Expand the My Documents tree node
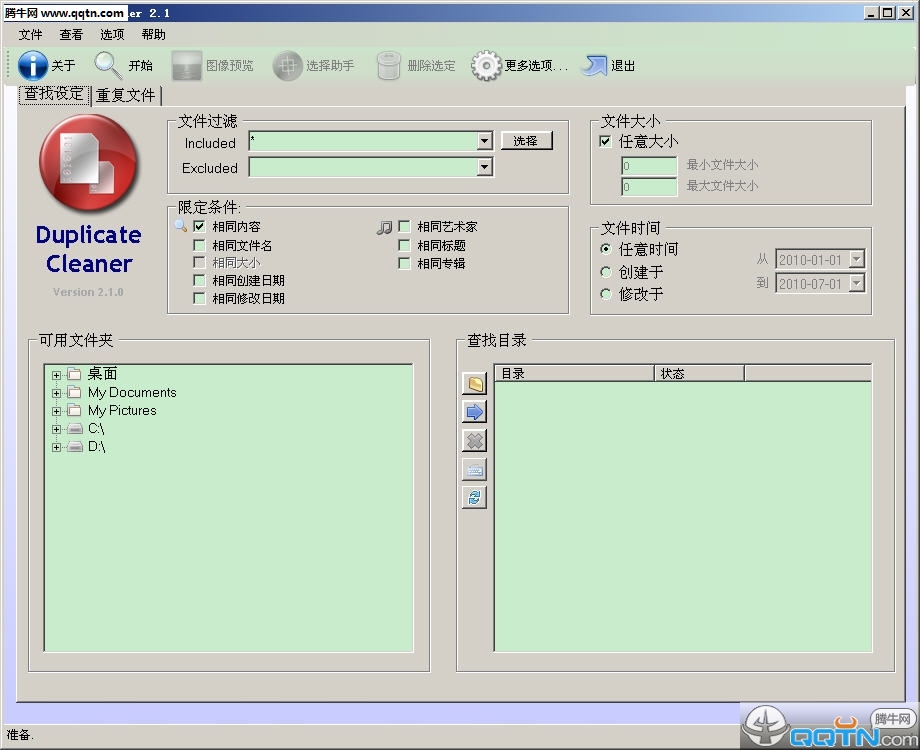This screenshot has height=750, width=920. tap(56, 393)
